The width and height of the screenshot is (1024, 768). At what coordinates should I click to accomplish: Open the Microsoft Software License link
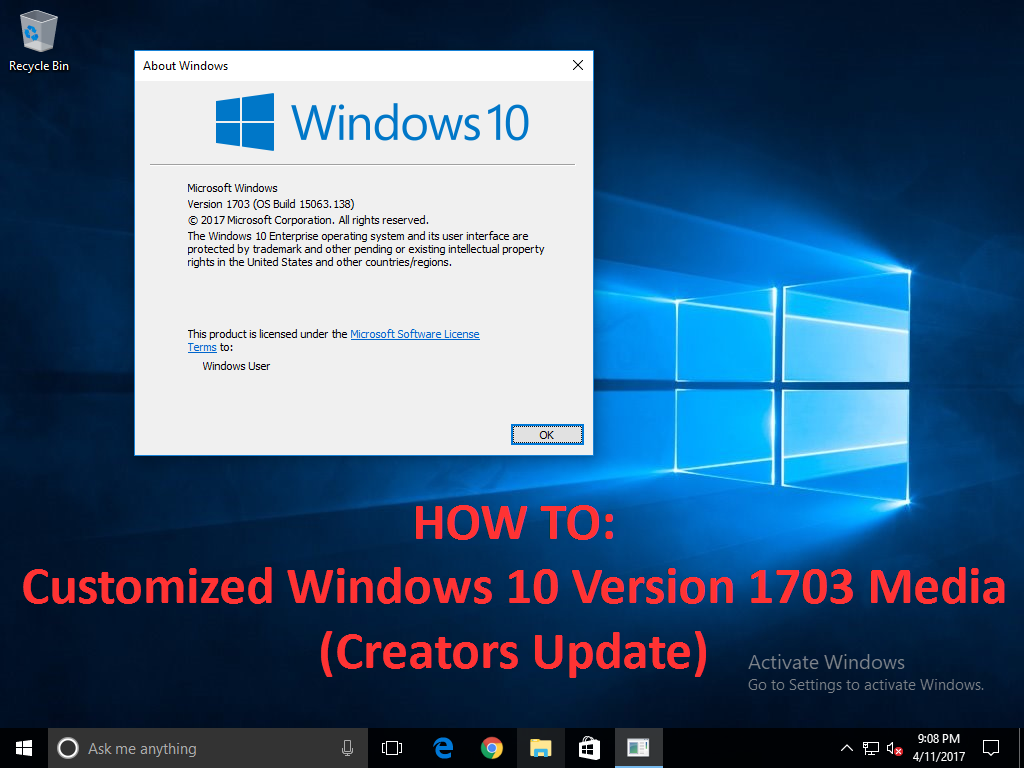click(x=415, y=334)
